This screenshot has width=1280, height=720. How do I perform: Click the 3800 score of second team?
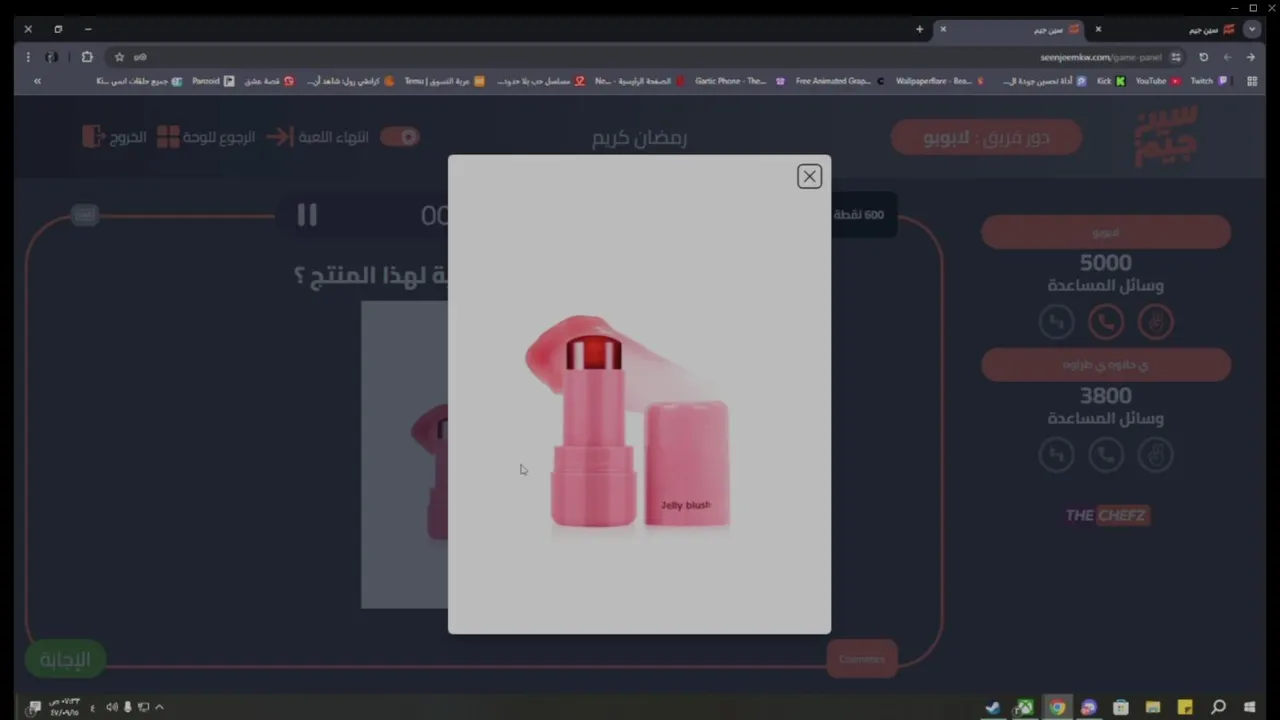click(1105, 396)
